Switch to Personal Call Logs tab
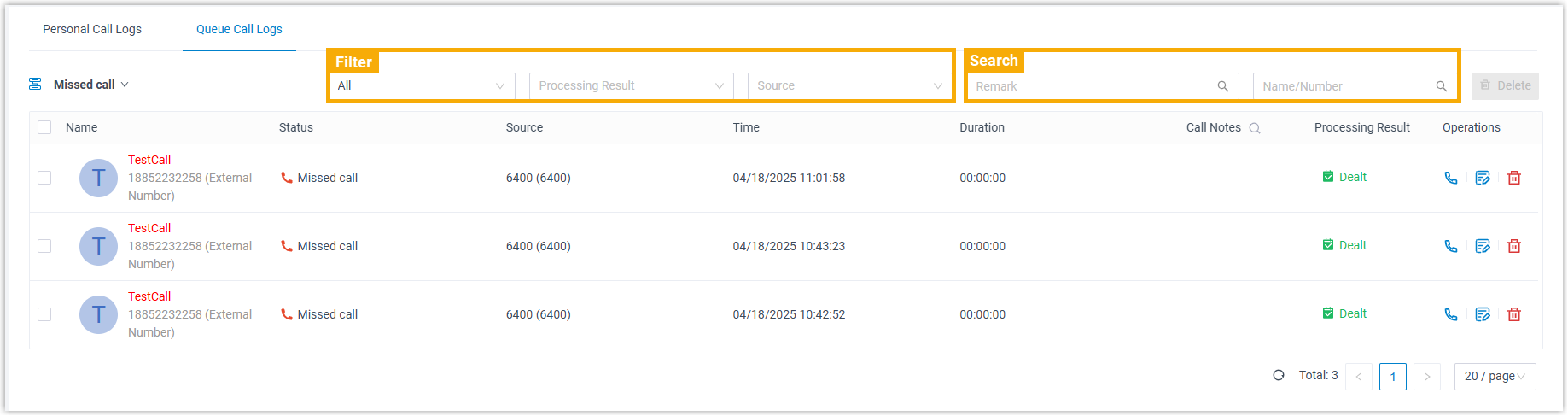The height and width of the screenshot is (416, 1568). (92, 29)
